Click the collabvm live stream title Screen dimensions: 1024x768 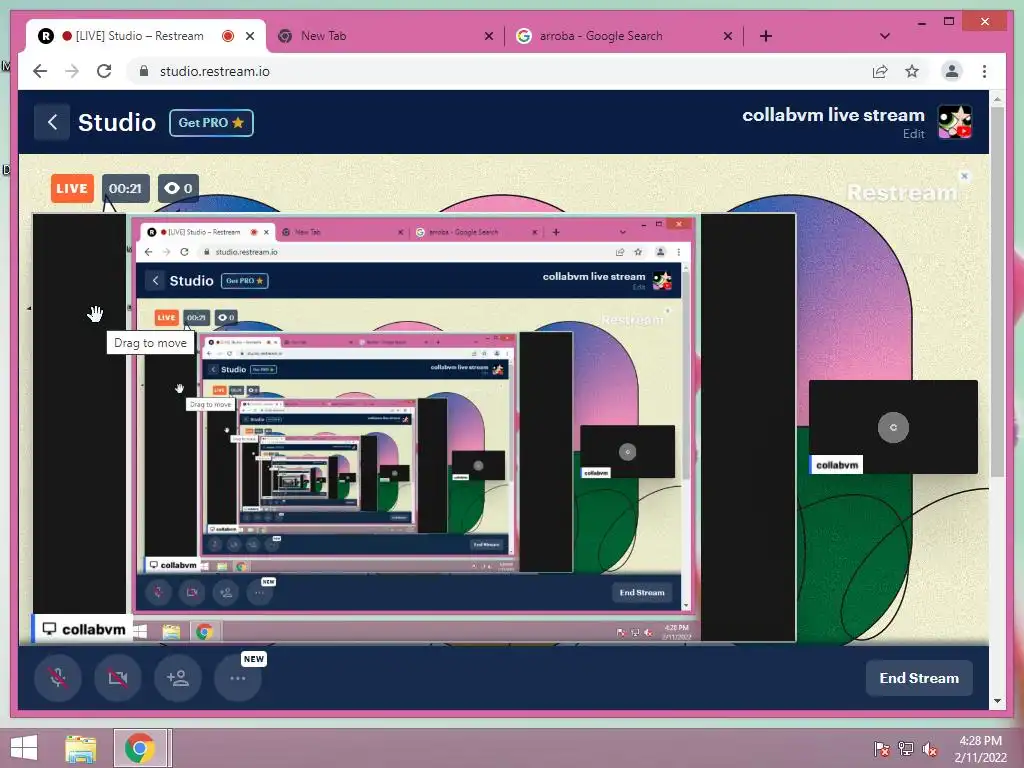click(x=833, y=115)
